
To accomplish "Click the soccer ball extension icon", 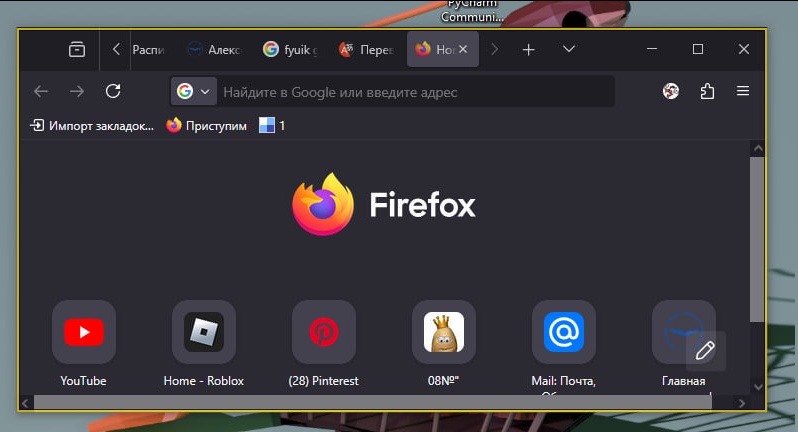I will coord(671,91).
